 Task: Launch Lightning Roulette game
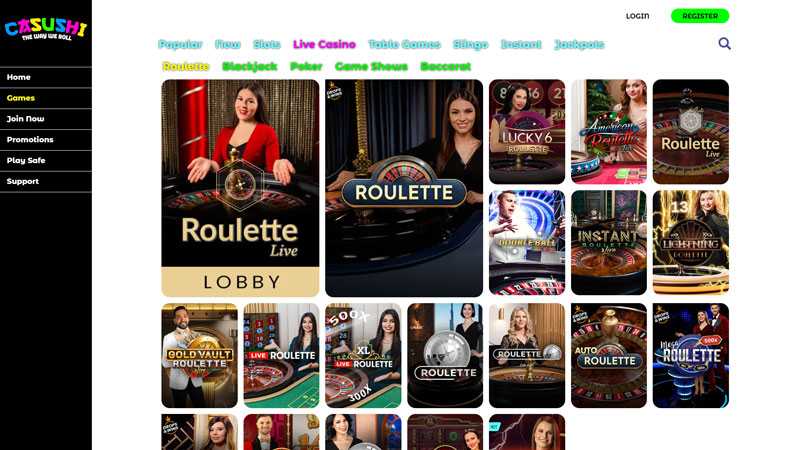tap(691, 242)
